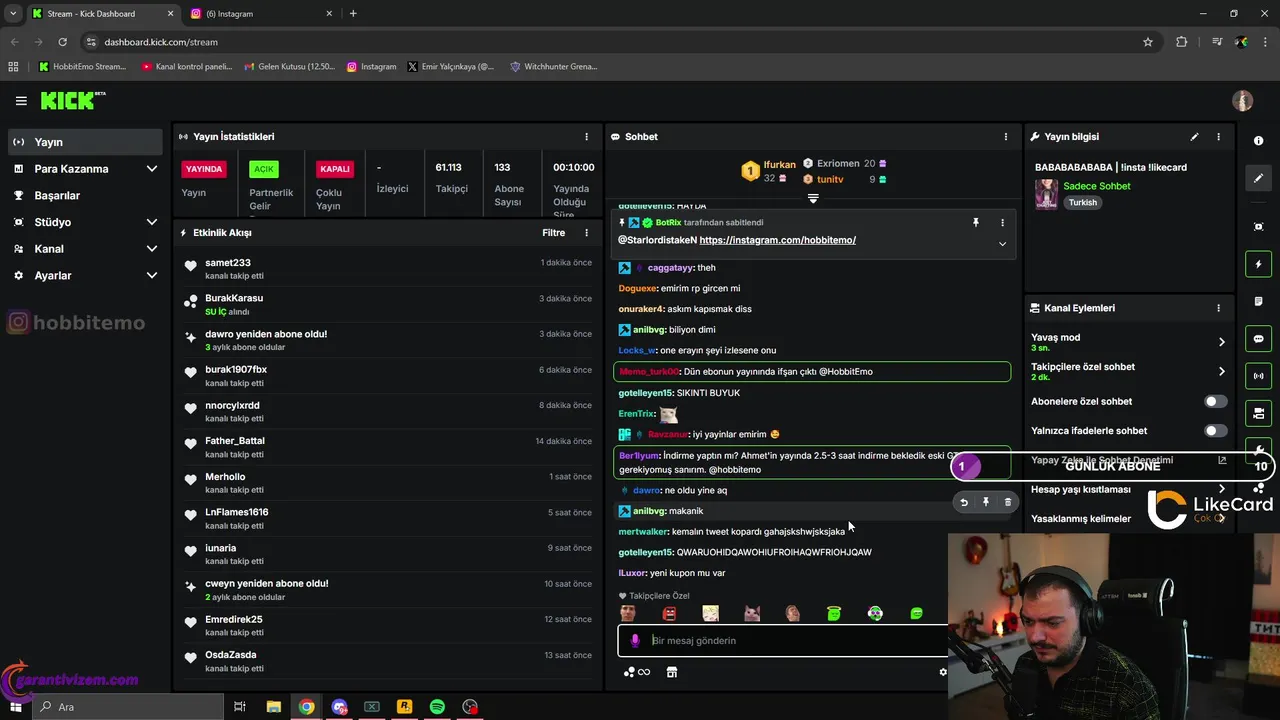Switch to Stream - Kick Dashboard tab
This screenshot has width=1280, height=720.
coord(100,14)
